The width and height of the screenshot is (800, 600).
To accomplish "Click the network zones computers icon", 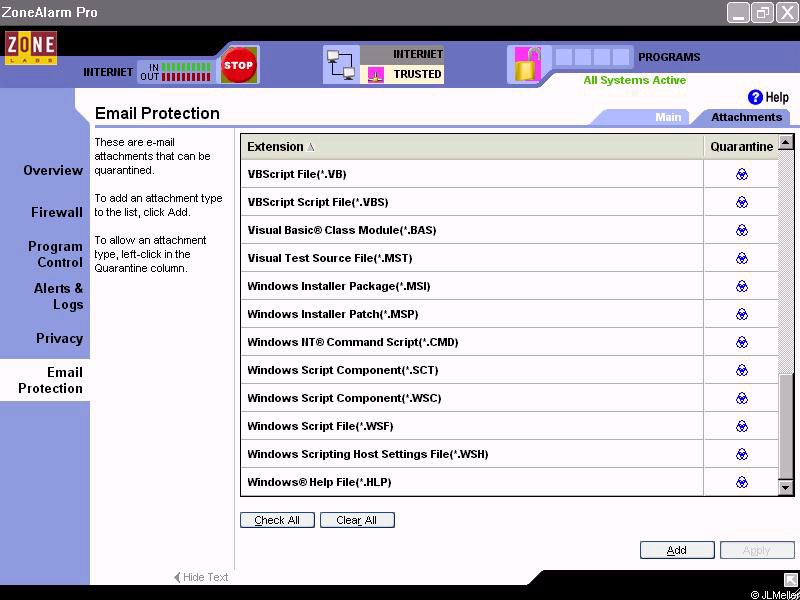I will click(x=341, y=64).
